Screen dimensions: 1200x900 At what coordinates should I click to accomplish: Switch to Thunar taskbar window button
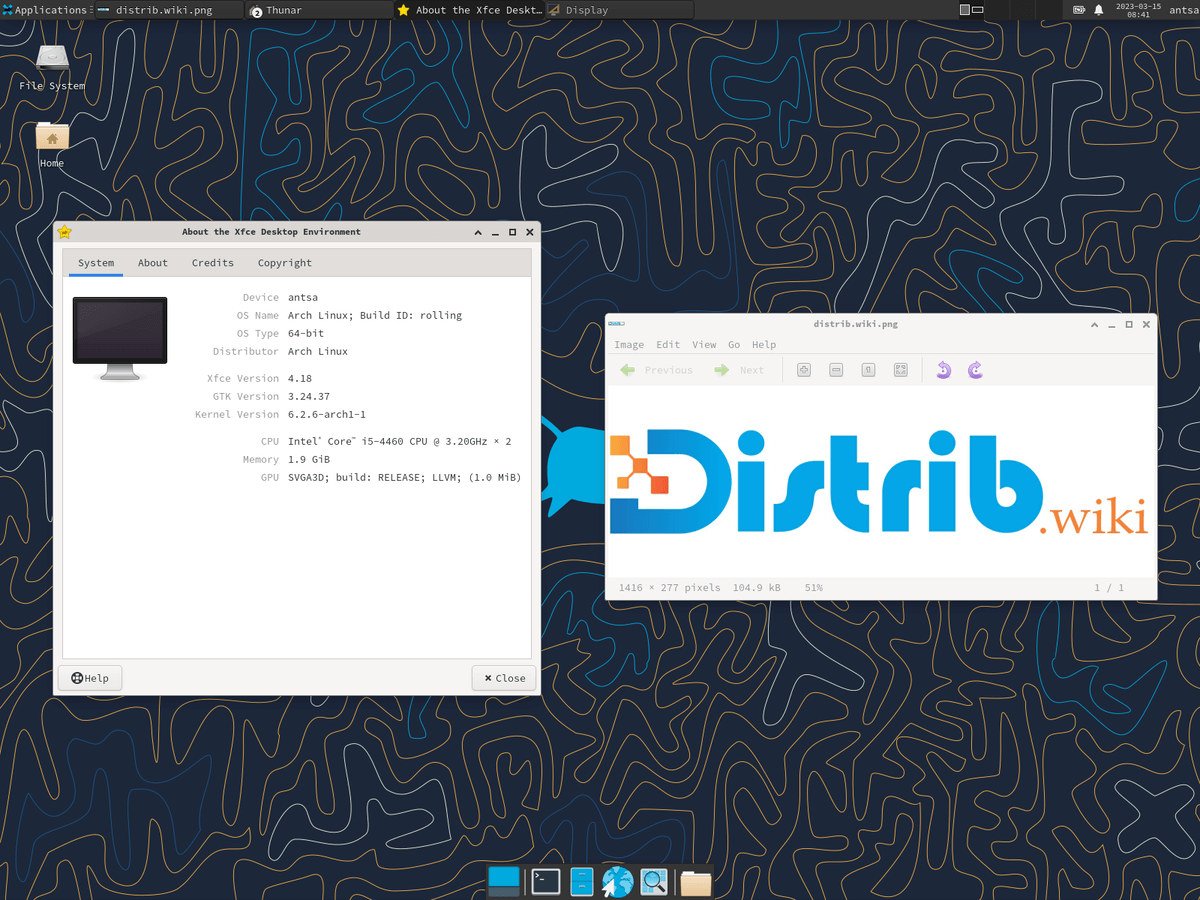click(319, 10)
